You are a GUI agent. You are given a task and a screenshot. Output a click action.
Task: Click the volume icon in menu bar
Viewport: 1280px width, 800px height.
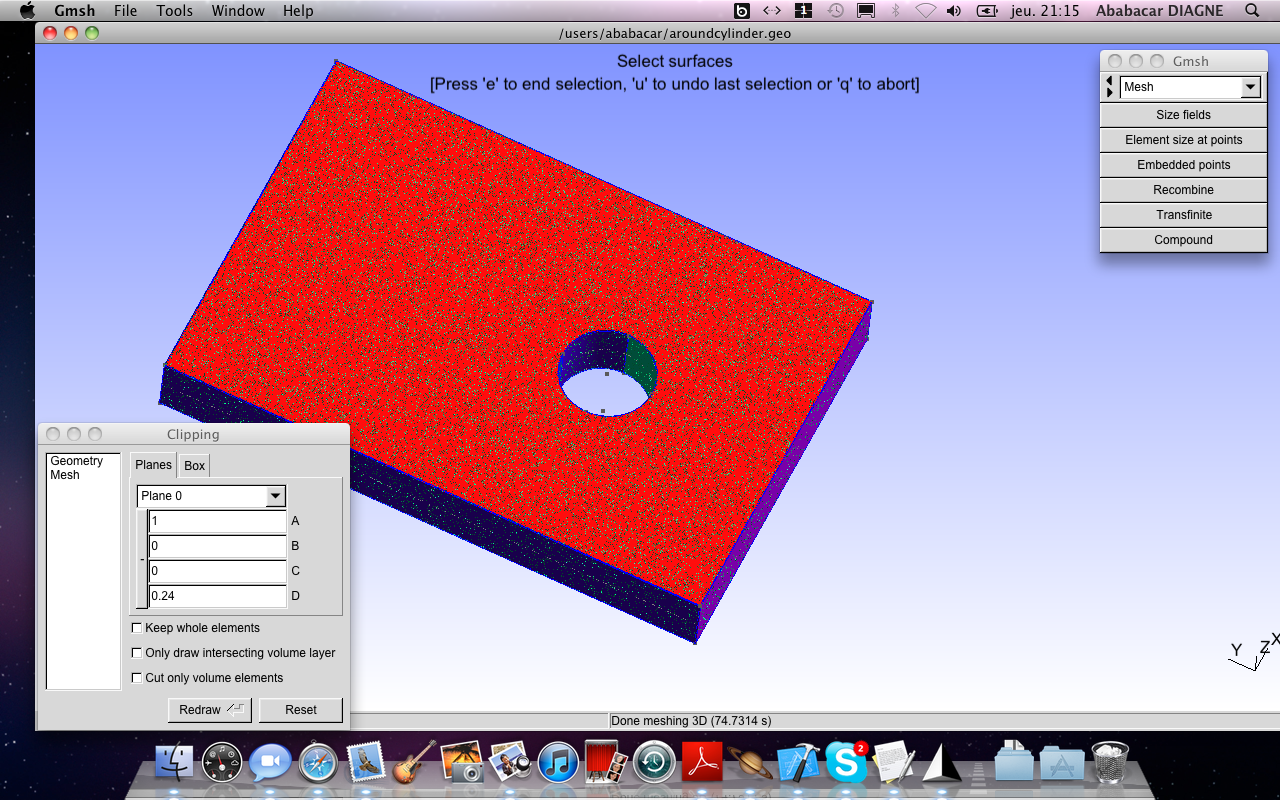[954, 10]
